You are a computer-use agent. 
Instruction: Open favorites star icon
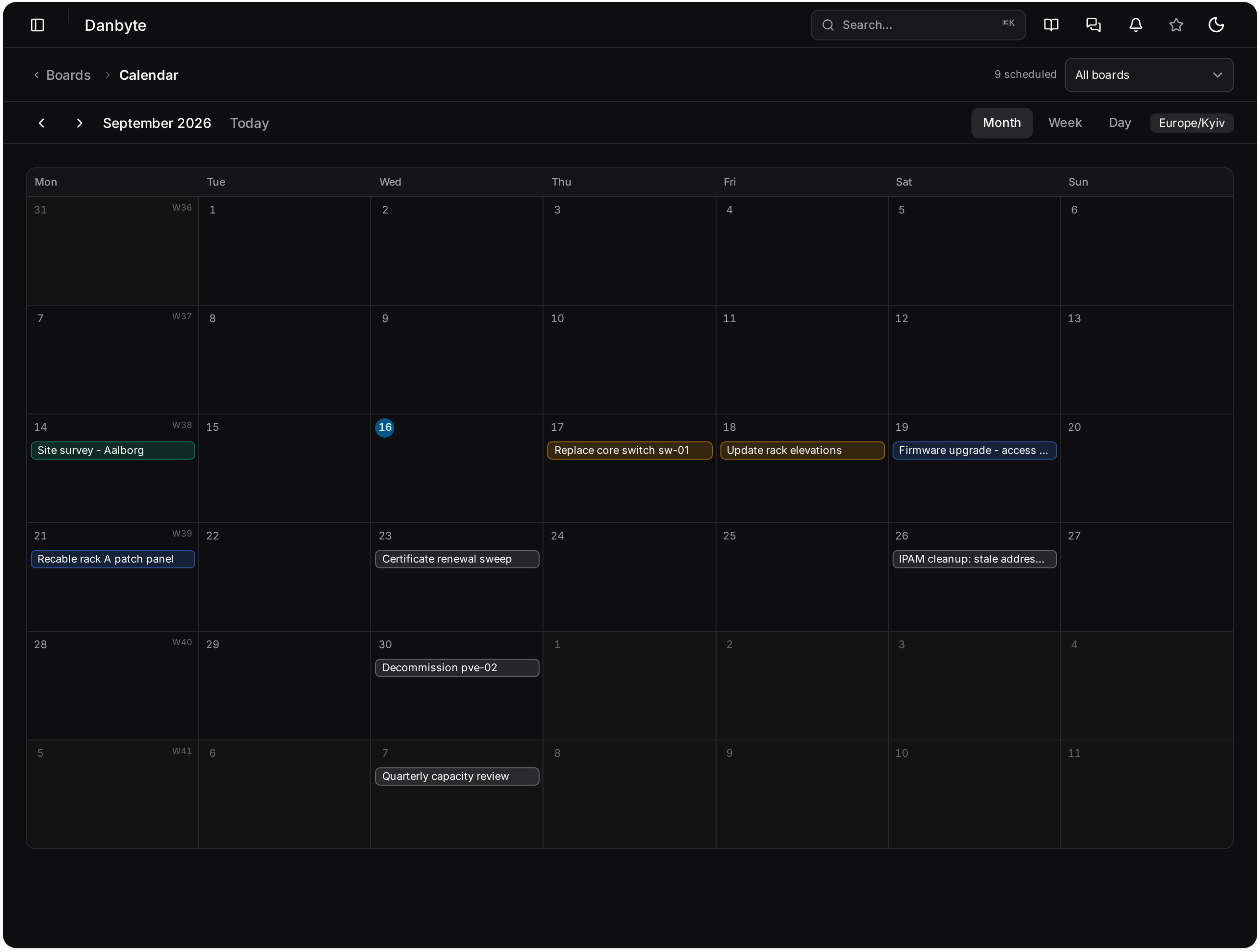[x=1176, y=25]
